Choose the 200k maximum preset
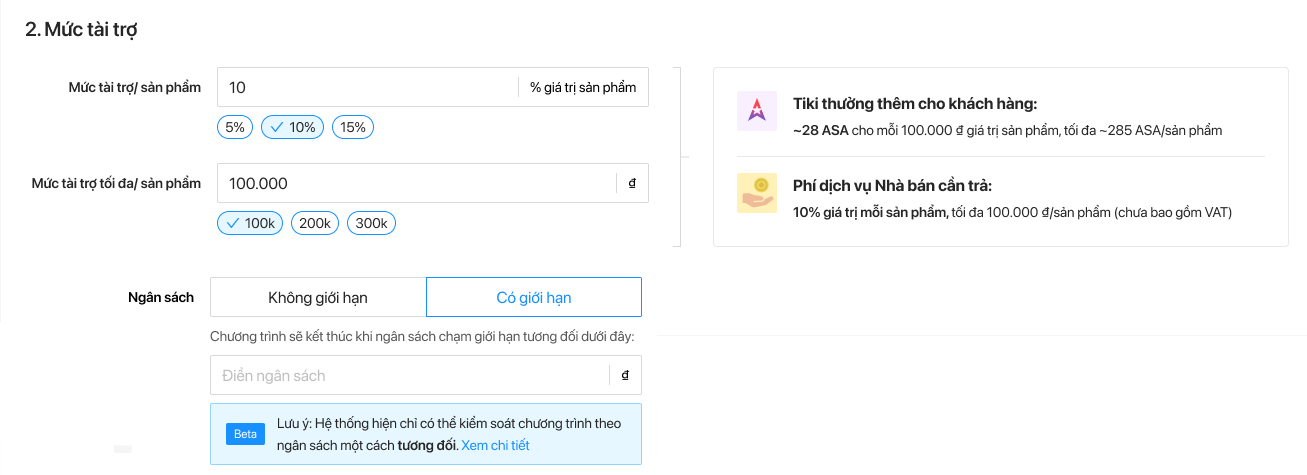 pyautogui.click(x=315, y=223)
